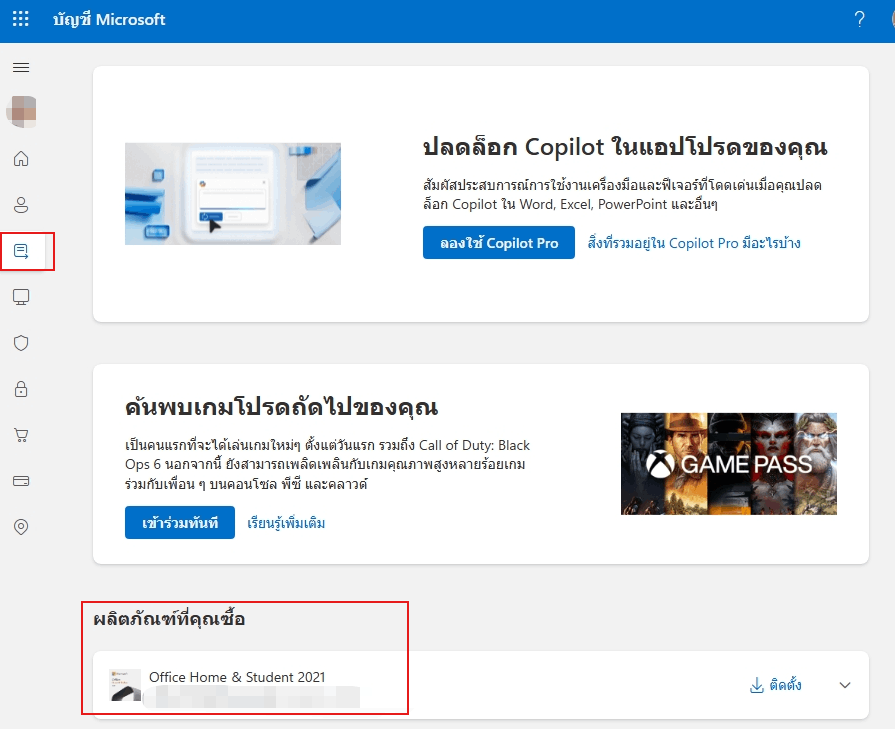Screen dimensions: 895x729
Task: Go to Home via house icon
Action: click(21, 158)
